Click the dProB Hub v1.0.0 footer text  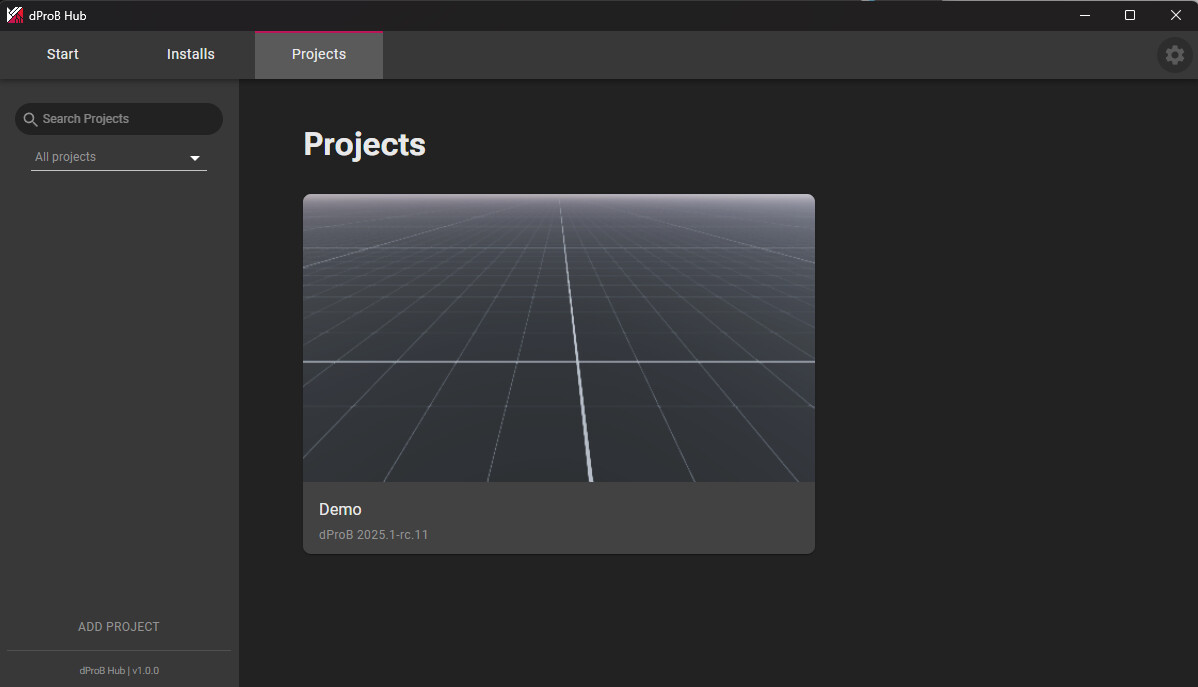(x=119, y=670)
